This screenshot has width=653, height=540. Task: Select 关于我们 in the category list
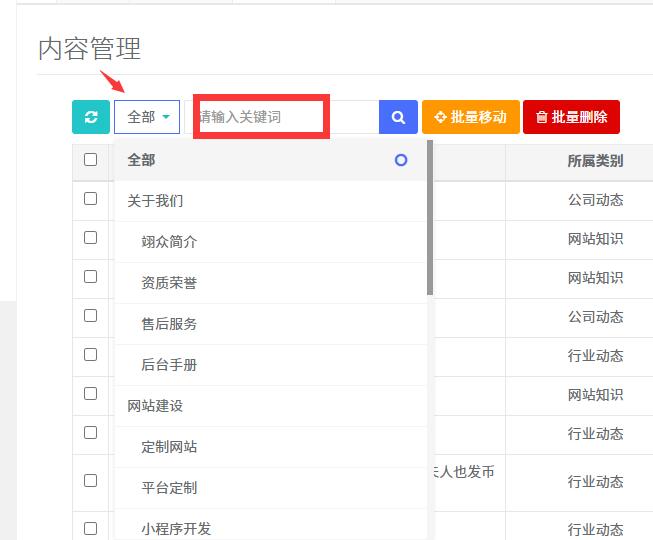point(155,201)
